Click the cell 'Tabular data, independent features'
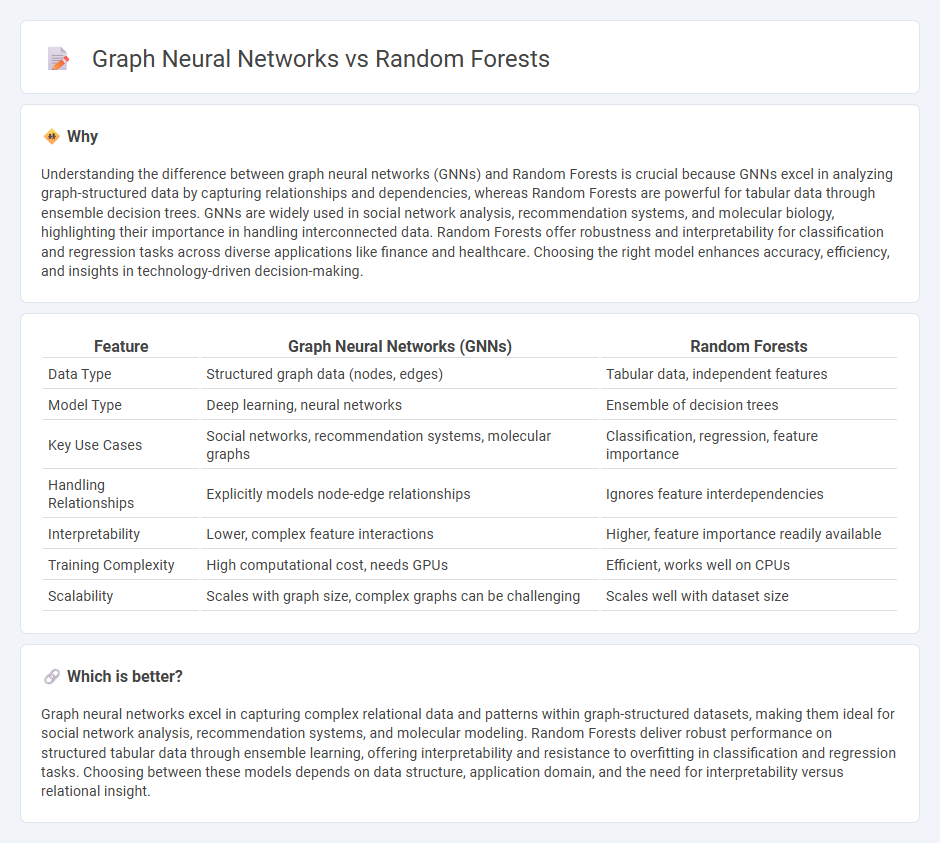The image size is (940, 843). [x=716, y=374]
